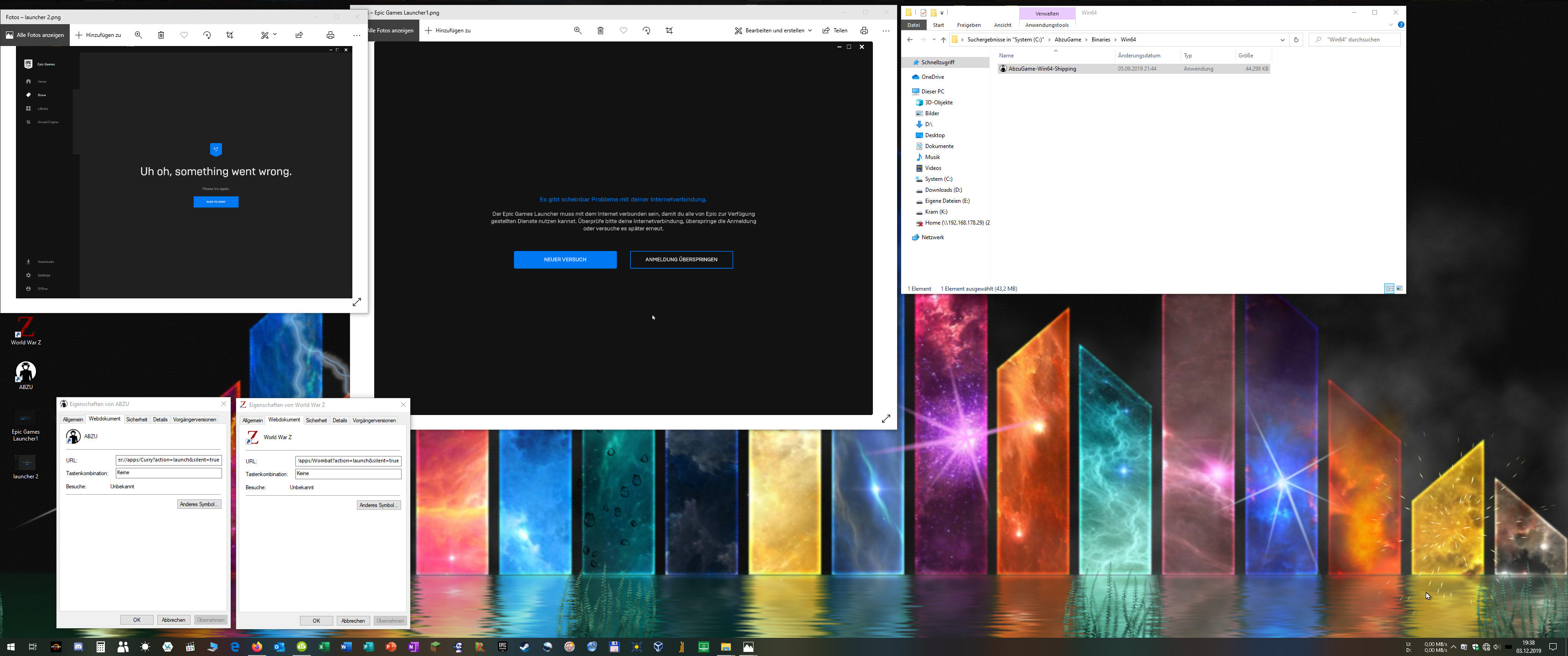The width and height of the screenshot is (1568, 656).
Task: Switch to details view in Explorer status bar
Action: coord(1389,288)
